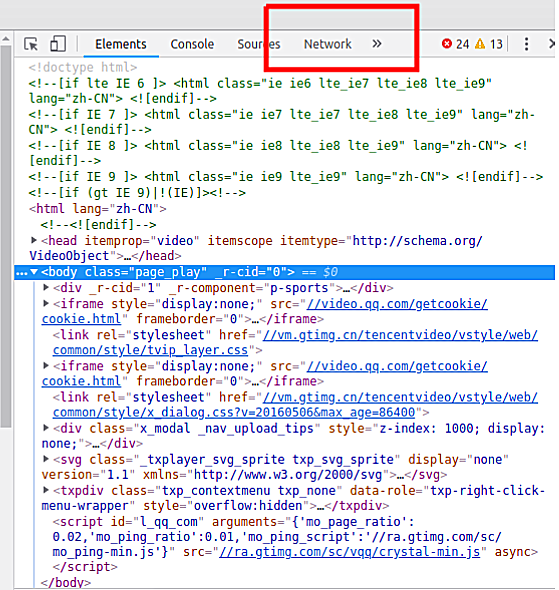
Task: Click the scroll up arrow on left scrollbar
Action: click(x=6, y=39)
